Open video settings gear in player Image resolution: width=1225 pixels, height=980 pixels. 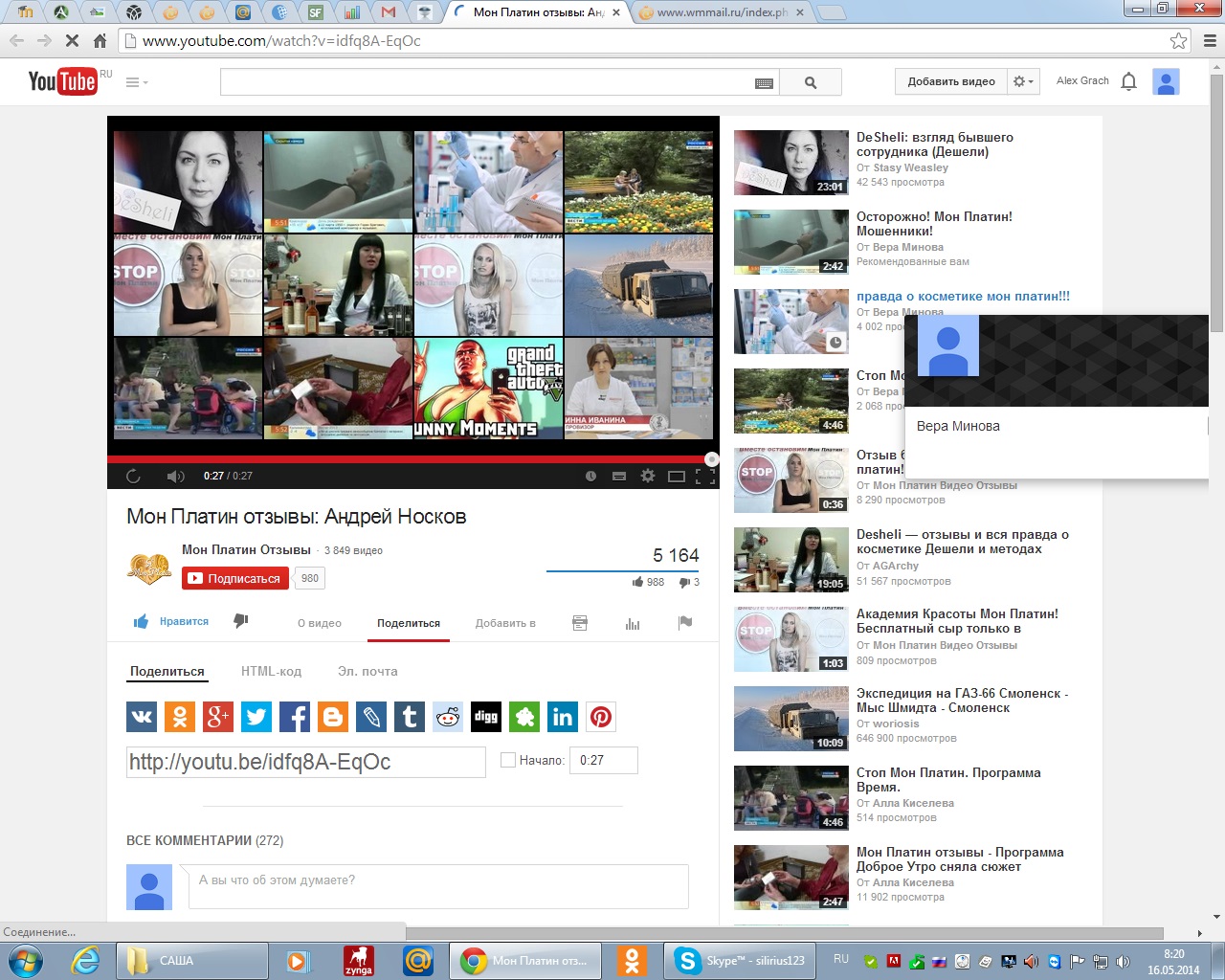(x=648, y=476)
